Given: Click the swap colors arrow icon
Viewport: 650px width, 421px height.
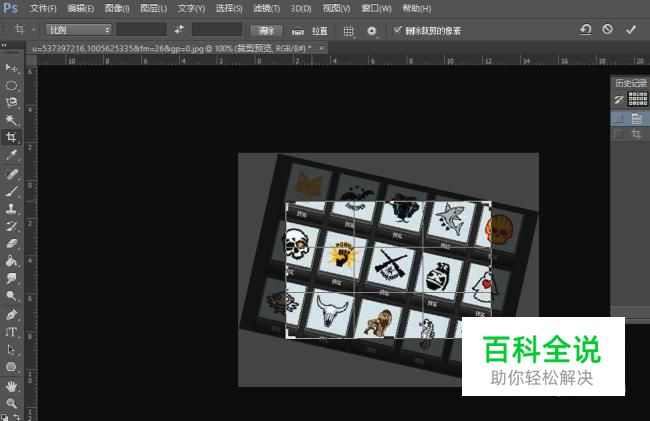Looking at the screenshot, I should 17,417.
